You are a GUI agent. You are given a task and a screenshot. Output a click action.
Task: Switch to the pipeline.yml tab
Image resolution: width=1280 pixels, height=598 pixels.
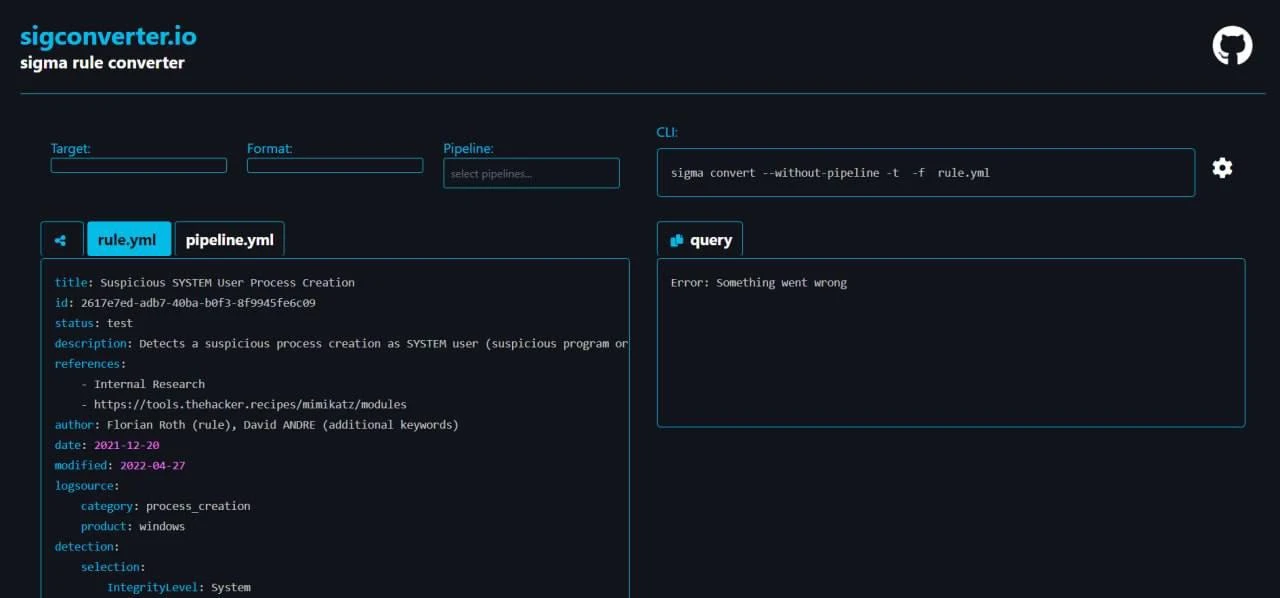coord(230,240)
